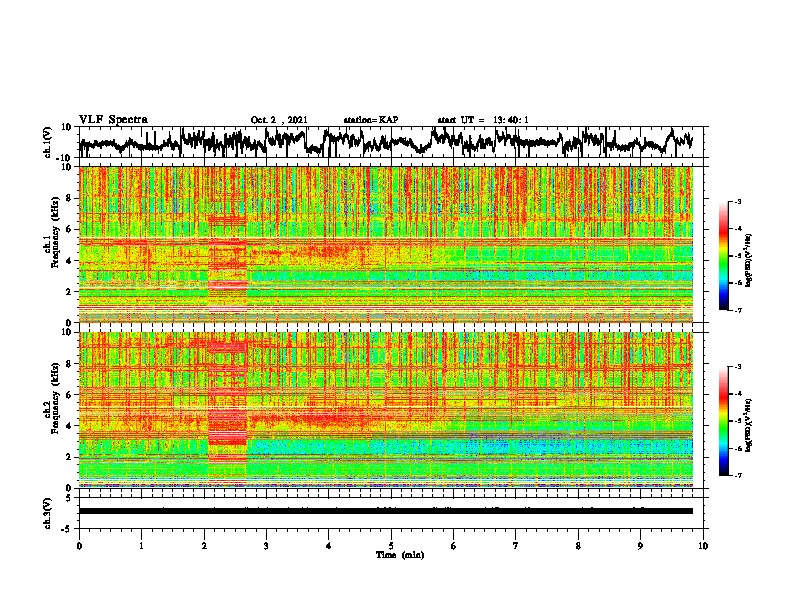Click the "VLF Spectra" plot title
This screenshot has height=612, width=792.
113,119
